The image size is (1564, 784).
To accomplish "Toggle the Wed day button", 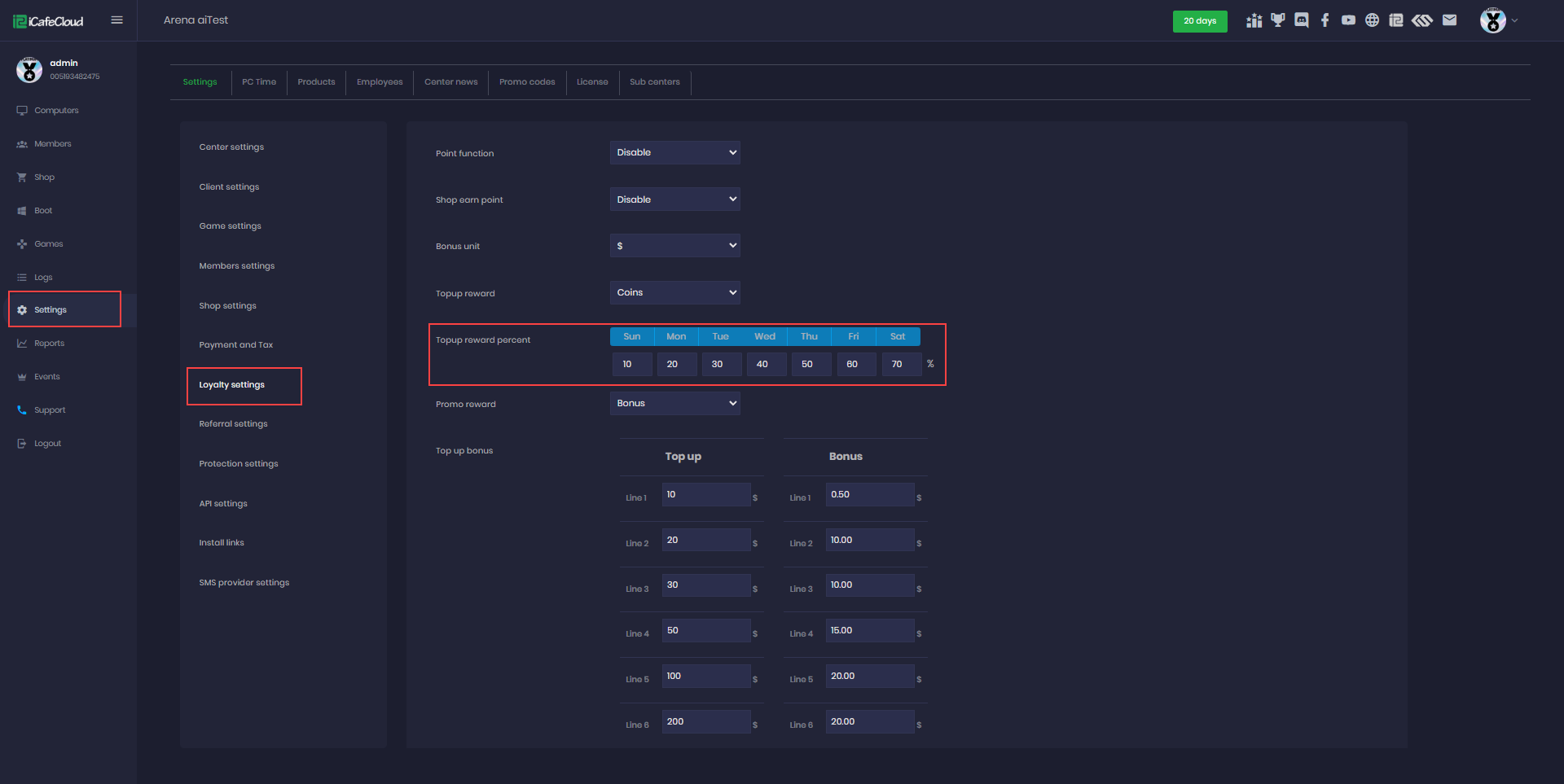I will point(764,336).
